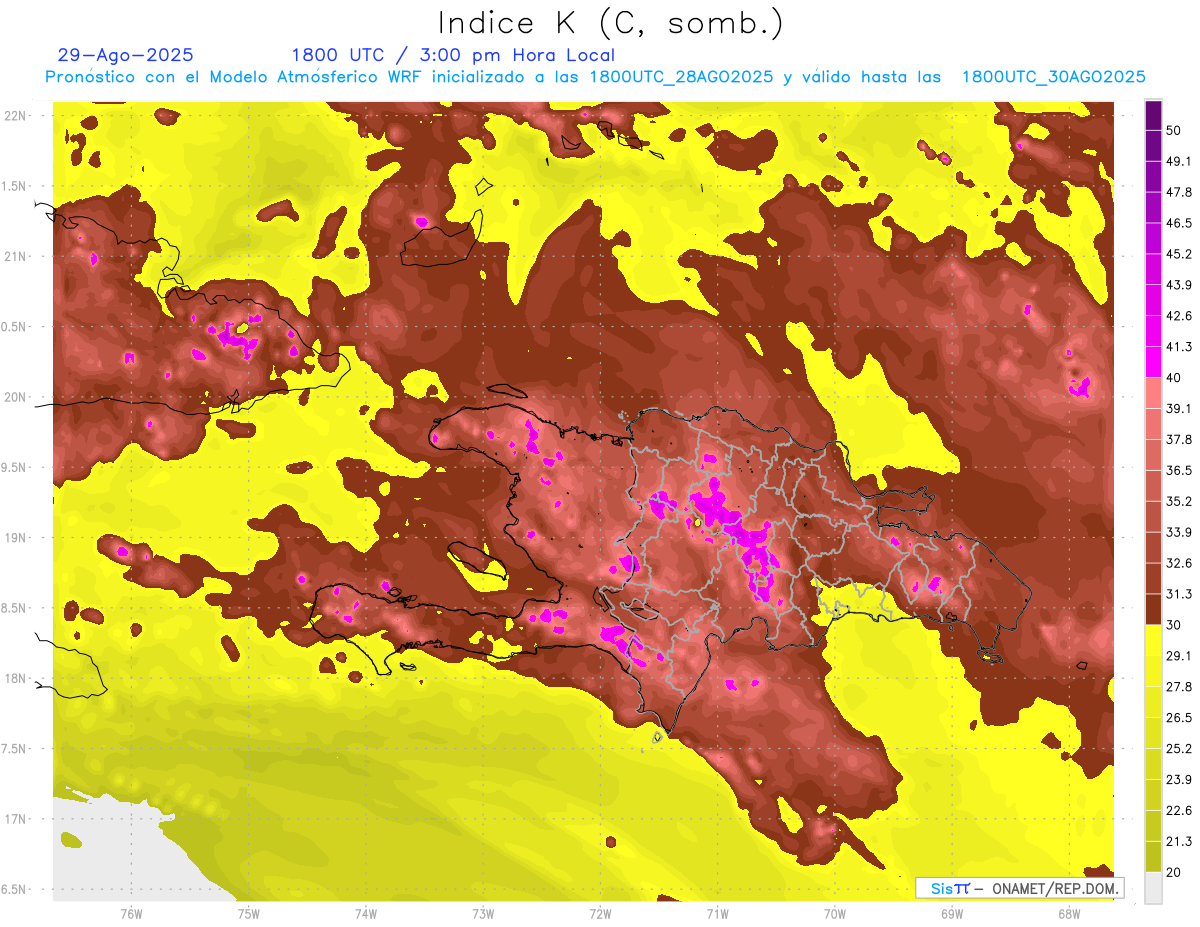Click the colorbar label '41.3'
Screen dimensions: 1200x927
(1178, 347)
